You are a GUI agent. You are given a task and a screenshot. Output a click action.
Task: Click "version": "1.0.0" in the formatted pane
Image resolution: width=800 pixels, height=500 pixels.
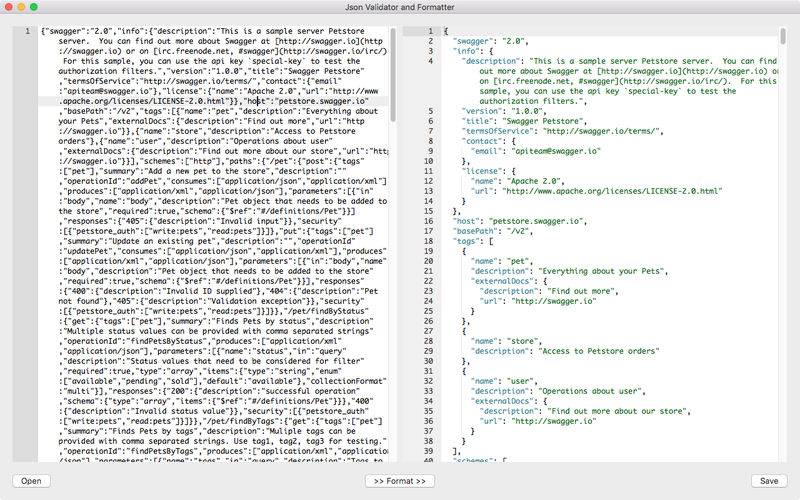click(504, 111)
